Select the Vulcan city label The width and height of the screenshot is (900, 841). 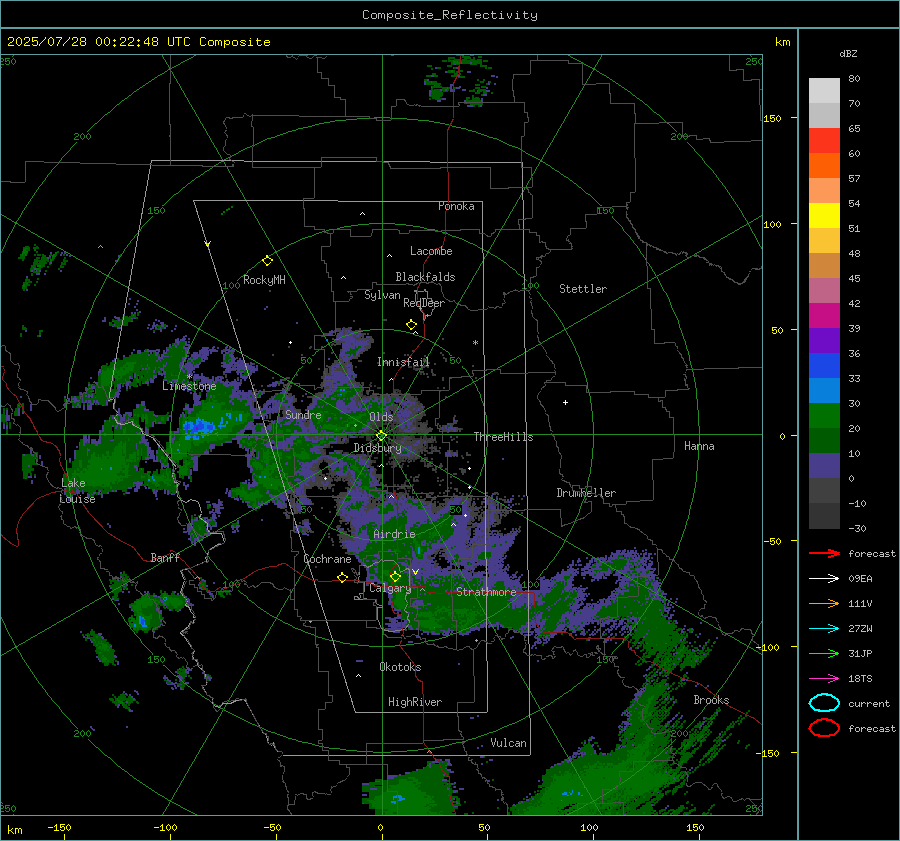point(508,743)
